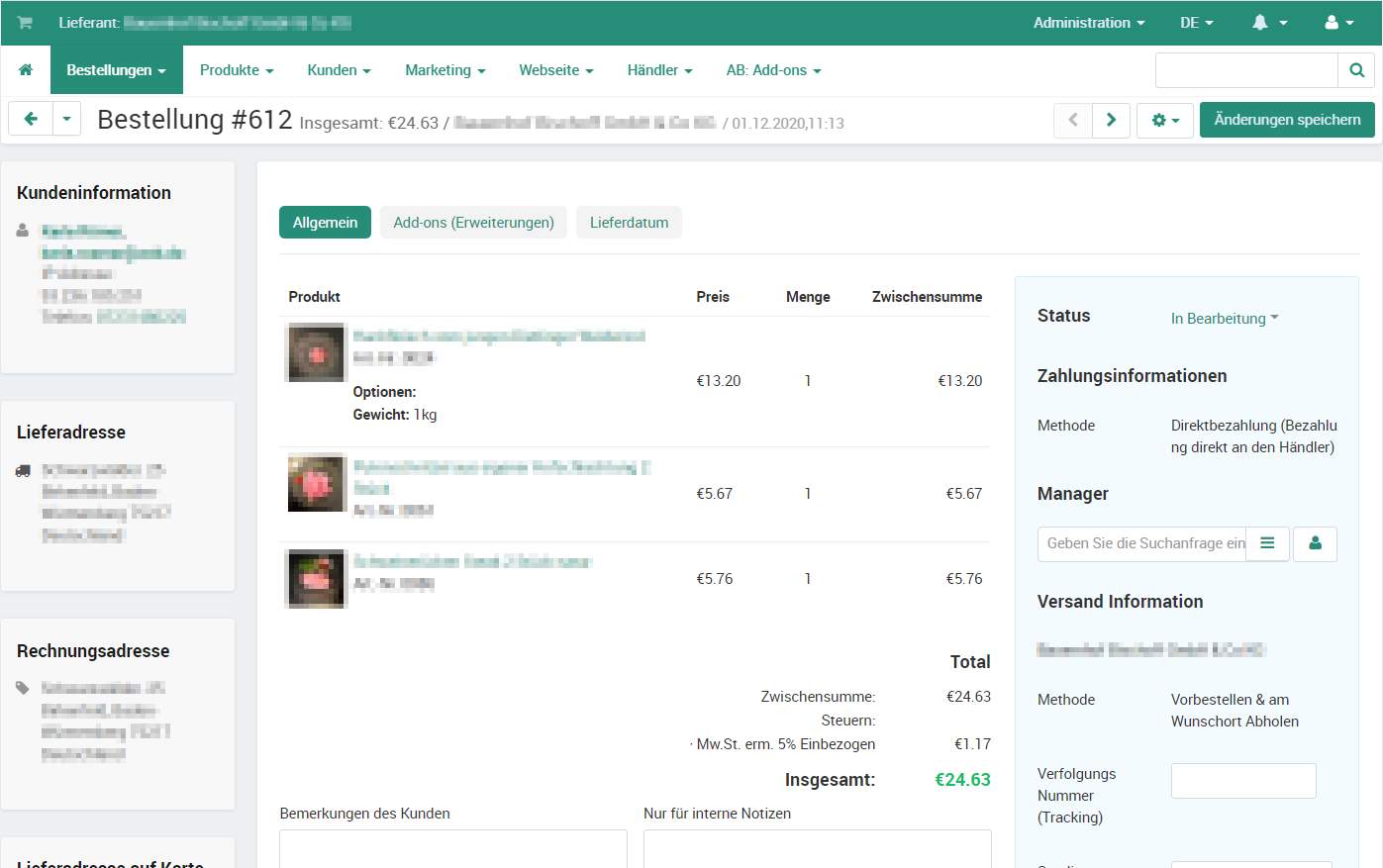Switch to the Lieferdatum tab

point(630,223)
